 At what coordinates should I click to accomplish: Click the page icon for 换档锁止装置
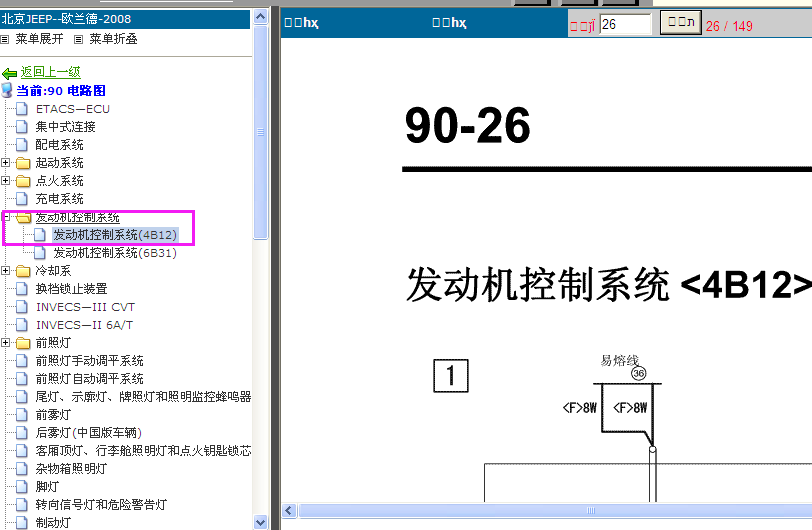22,289
